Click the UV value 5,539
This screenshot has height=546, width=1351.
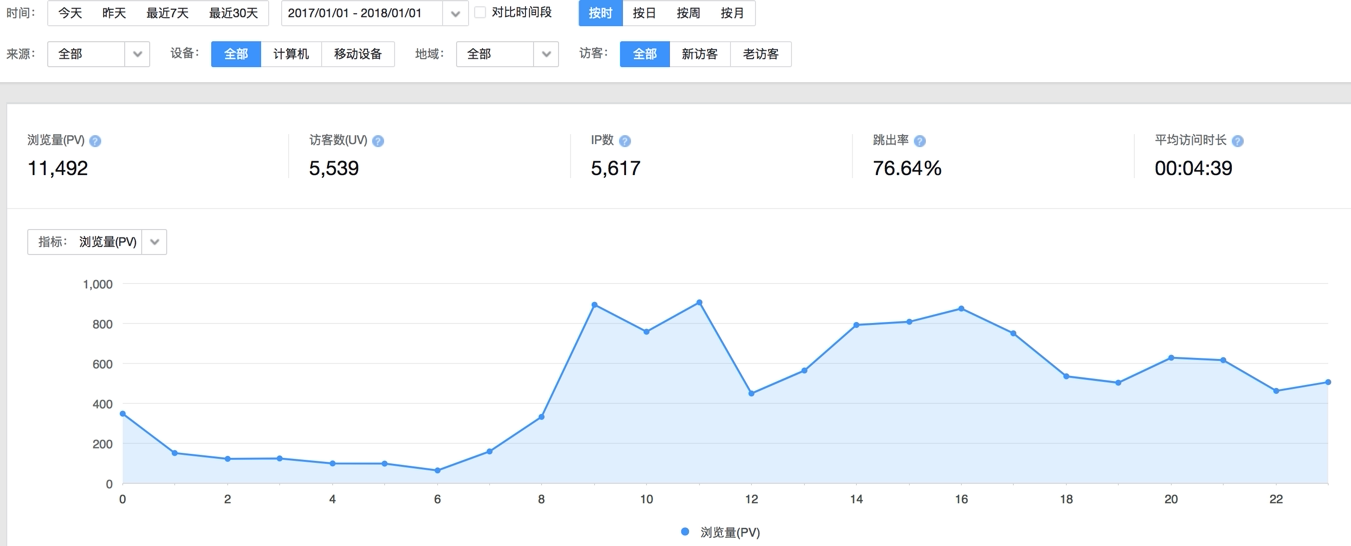334,168
